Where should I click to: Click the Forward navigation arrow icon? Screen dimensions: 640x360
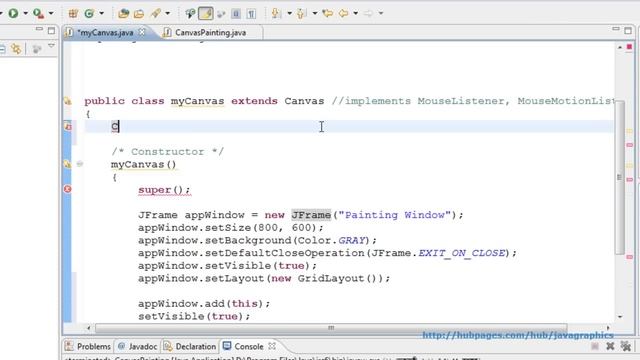pos(368,13)
